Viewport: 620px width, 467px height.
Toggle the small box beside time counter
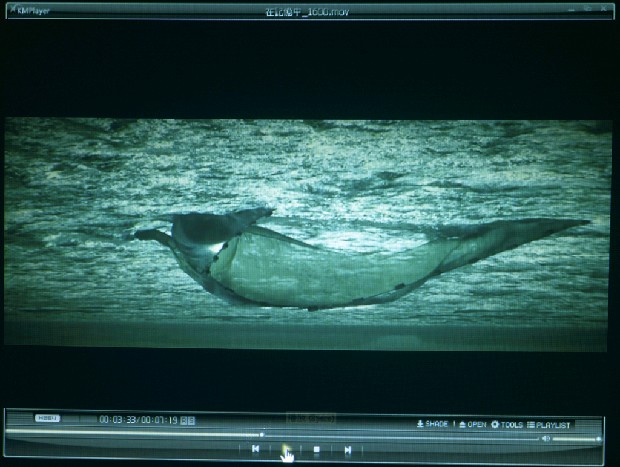(190, 420)
